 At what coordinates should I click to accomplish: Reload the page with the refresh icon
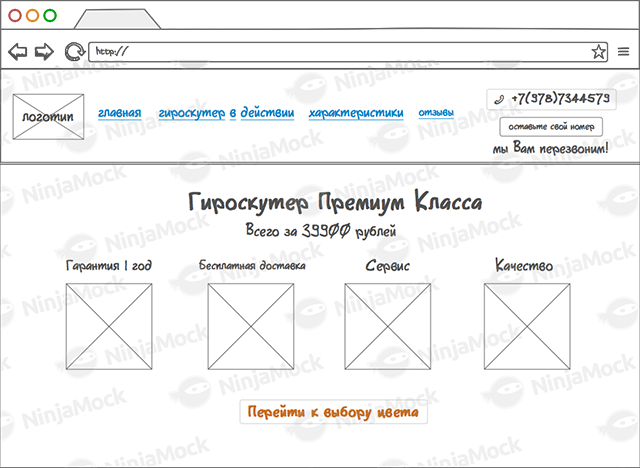74,52
